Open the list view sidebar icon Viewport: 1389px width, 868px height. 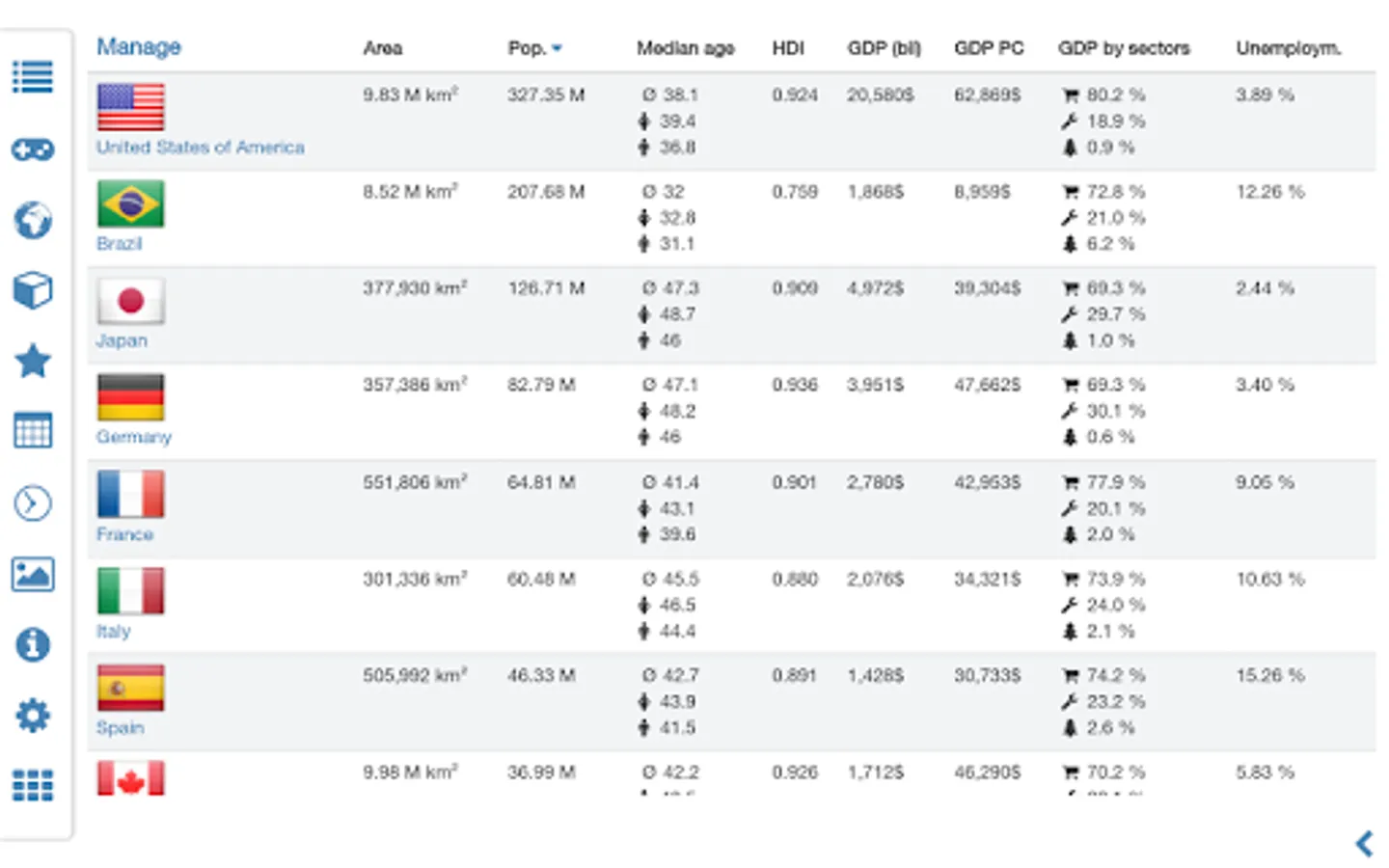[x=33, y=77]
